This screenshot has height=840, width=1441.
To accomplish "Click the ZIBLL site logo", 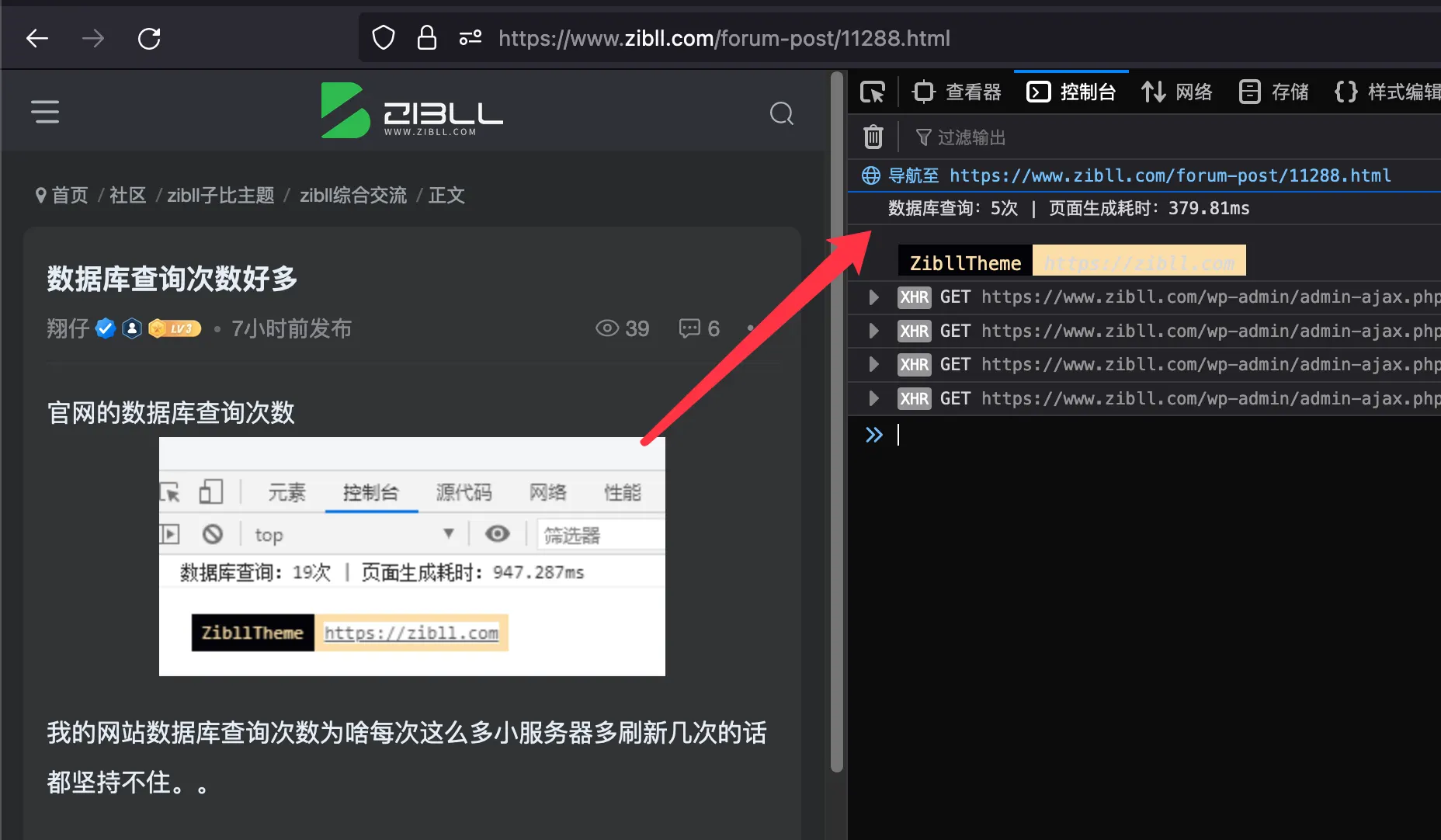I will point(412,110).
